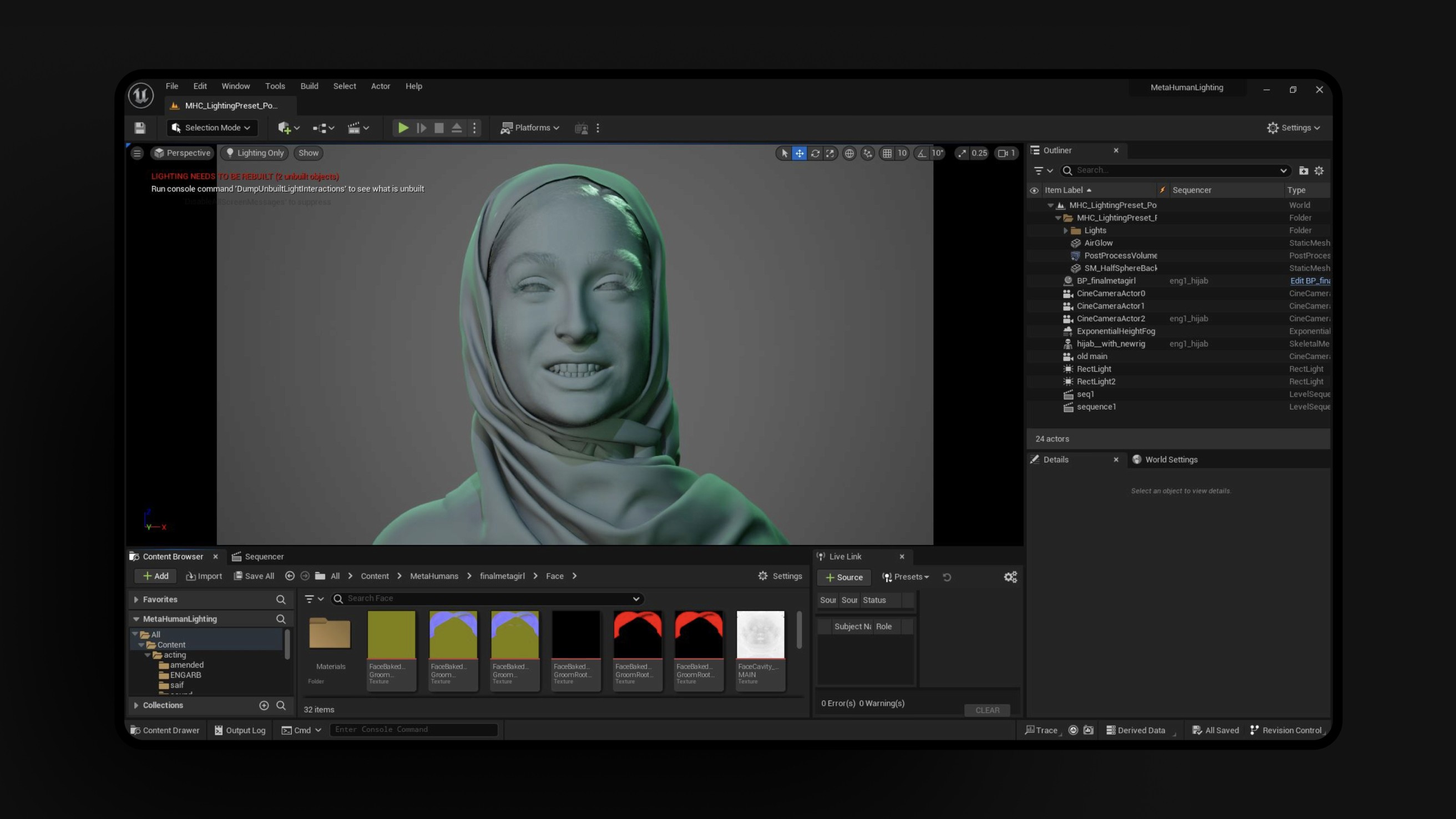This screenshot has height=819, width=1456.
Task: Open Outliner settings gear icon
Action: point(1319,171)
